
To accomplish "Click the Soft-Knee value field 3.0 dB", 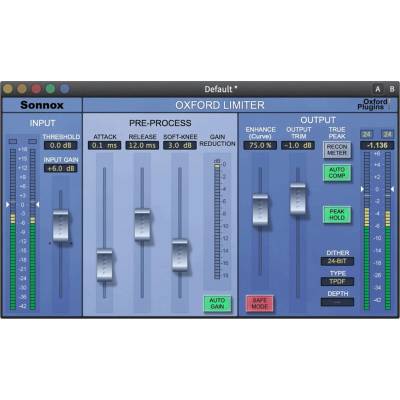I will [x=180, y=145].
